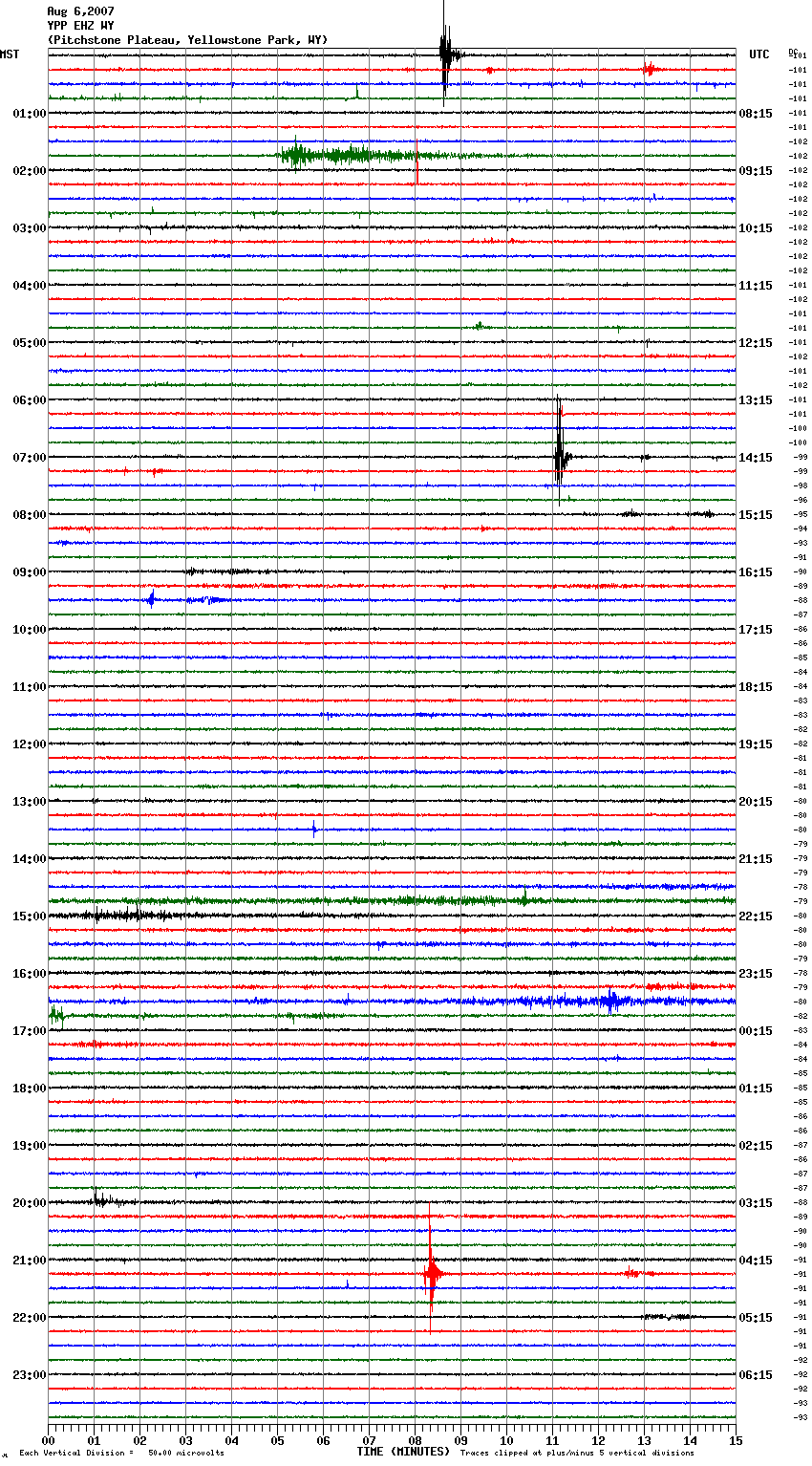This screenshot has width=812, height=1466.
Task: Select the MST row label "20:00"
Action: click(x=30, y=1203)
